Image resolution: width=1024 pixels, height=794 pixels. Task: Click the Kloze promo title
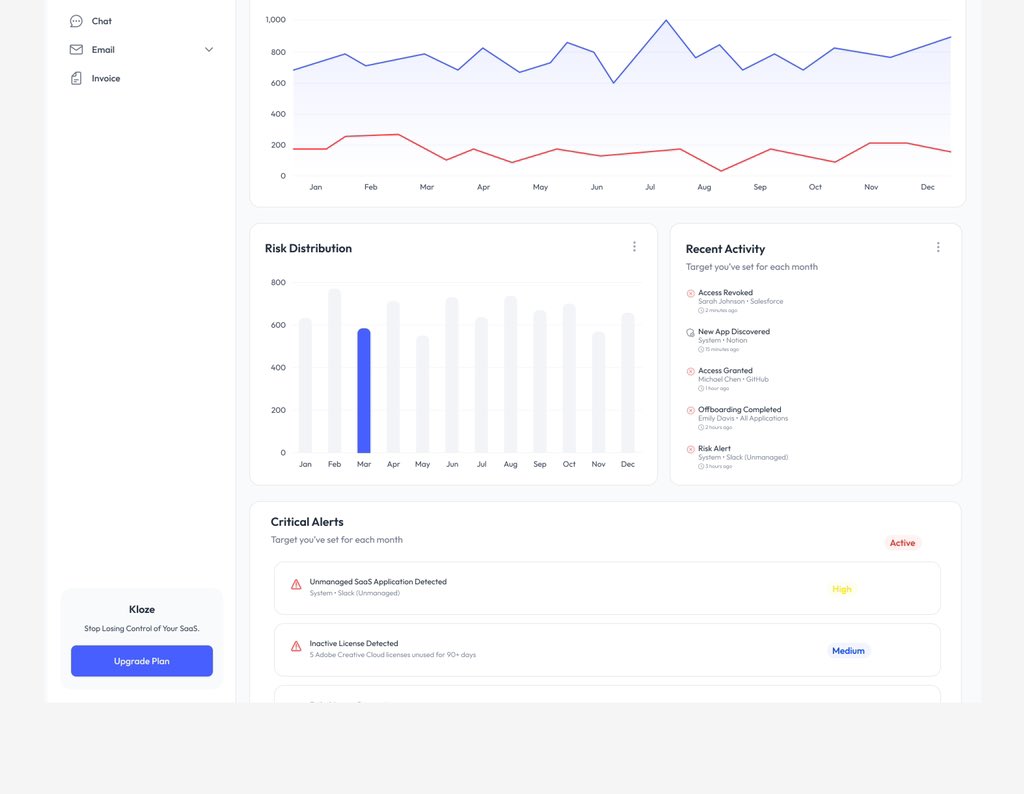coord(142,609)
